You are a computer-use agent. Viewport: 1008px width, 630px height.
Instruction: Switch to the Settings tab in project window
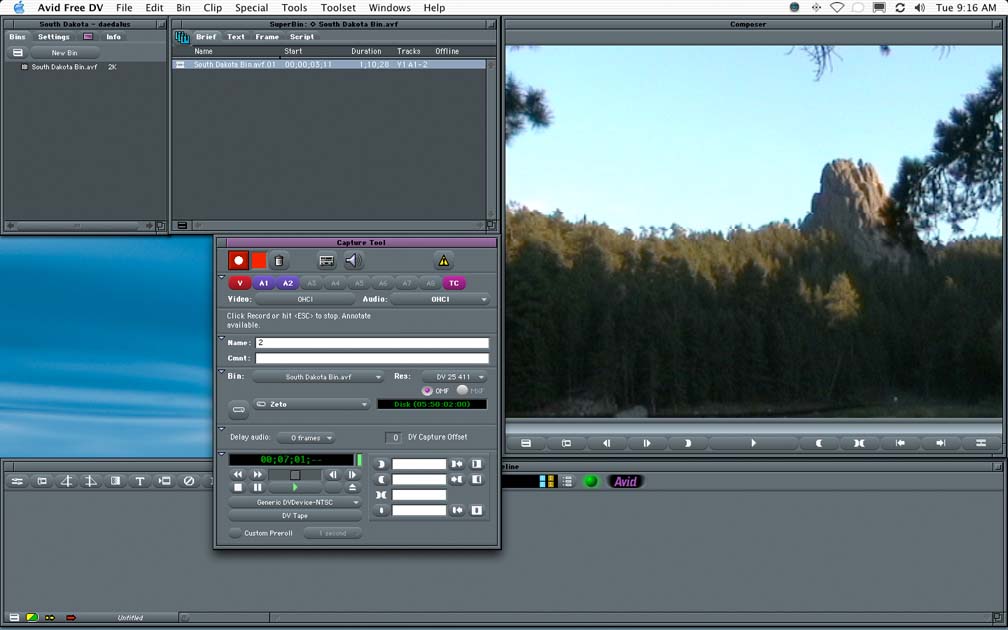[x=53, y=37]
